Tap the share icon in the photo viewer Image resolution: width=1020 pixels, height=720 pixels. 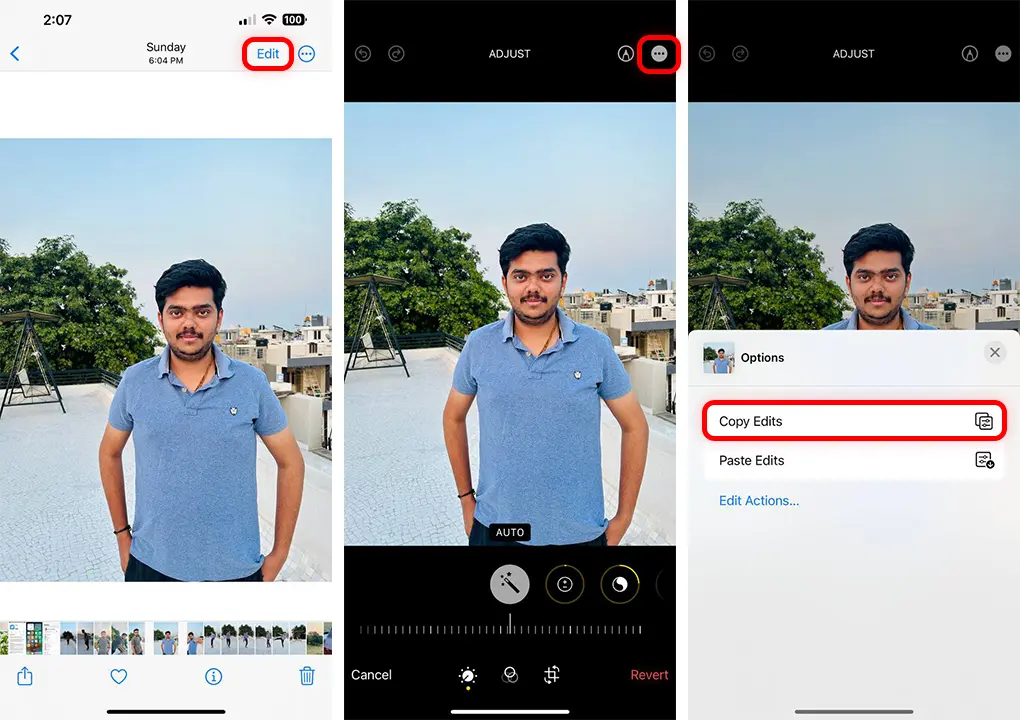(25, 676)
